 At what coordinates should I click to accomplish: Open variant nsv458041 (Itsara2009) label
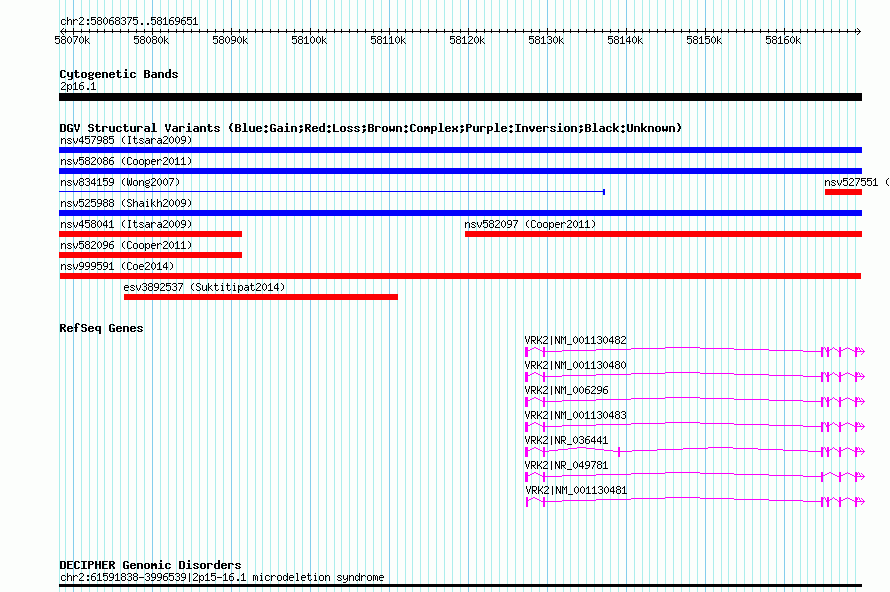(126, 224)
